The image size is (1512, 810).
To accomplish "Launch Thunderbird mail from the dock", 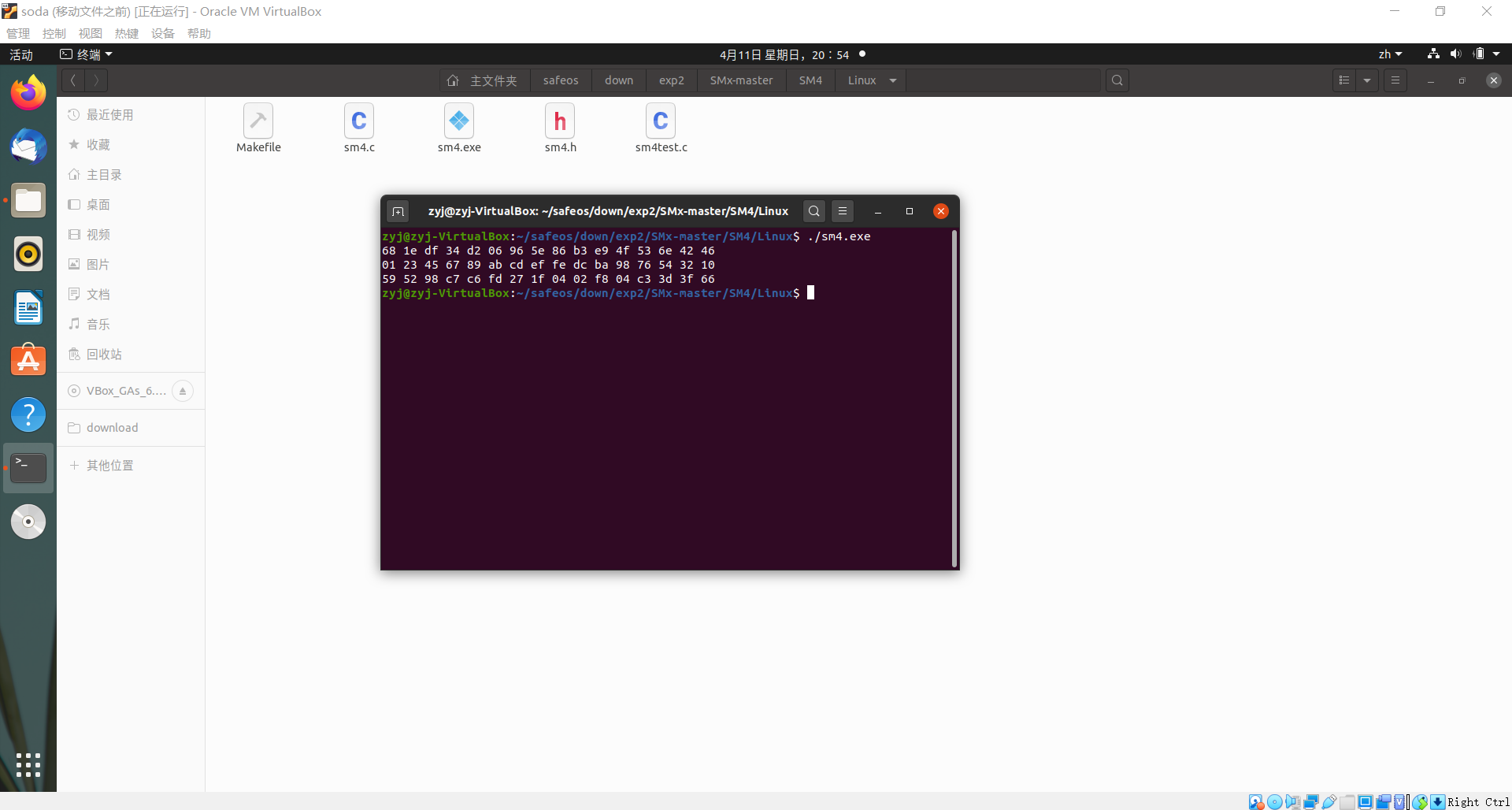I will pos(28,147).
